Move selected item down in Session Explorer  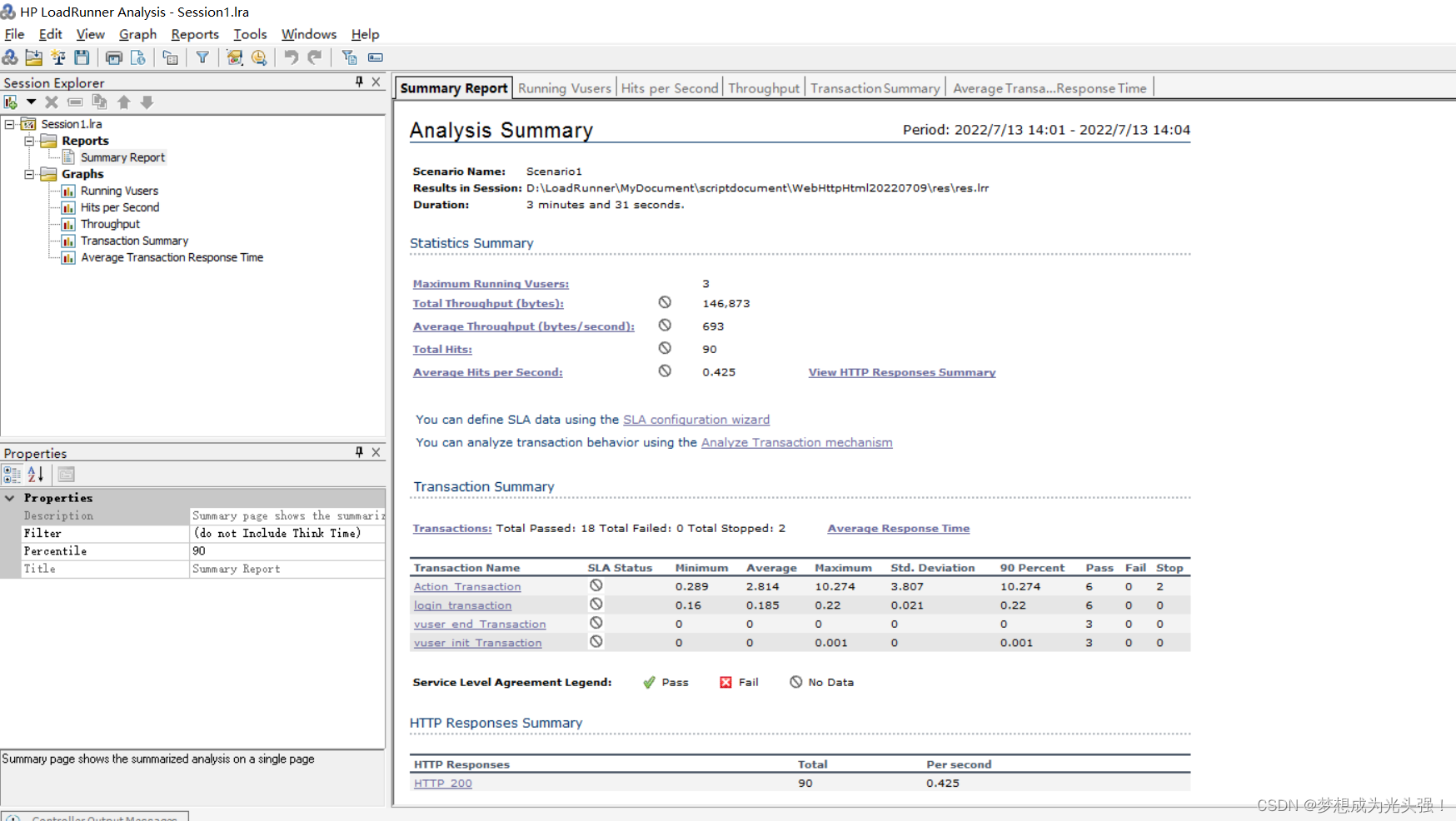(147, 102)
